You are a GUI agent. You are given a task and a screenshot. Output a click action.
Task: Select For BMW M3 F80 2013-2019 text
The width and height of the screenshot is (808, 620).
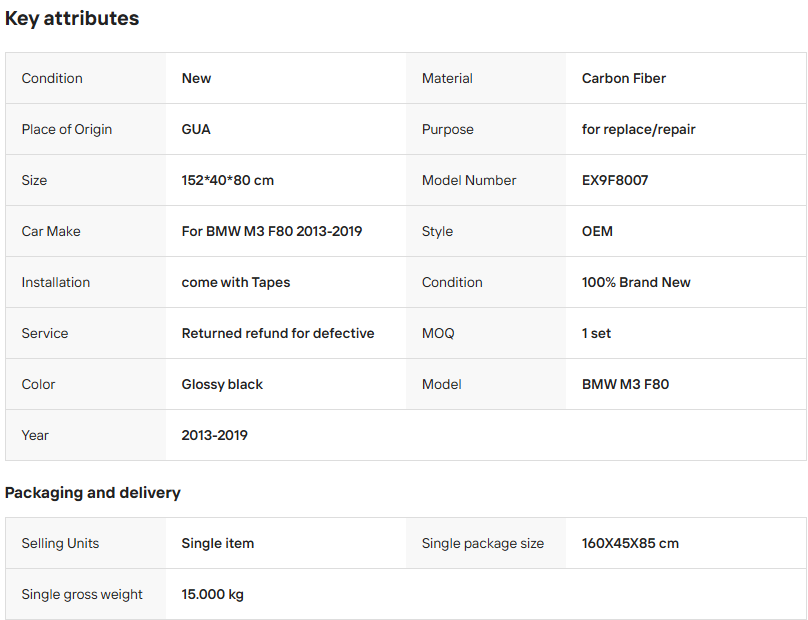pyautogui.click(x=271, y=231)
